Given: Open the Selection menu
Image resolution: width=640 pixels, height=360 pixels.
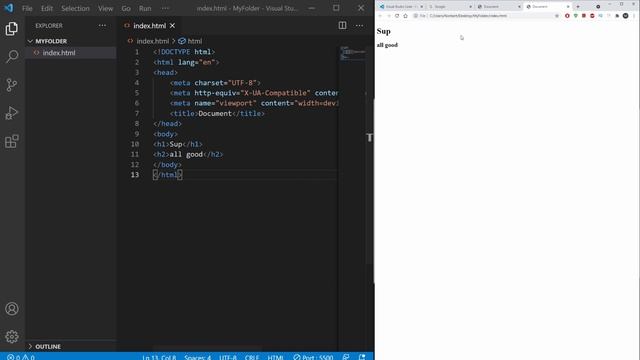Looking at the screenshot, I should click(75, 8).
